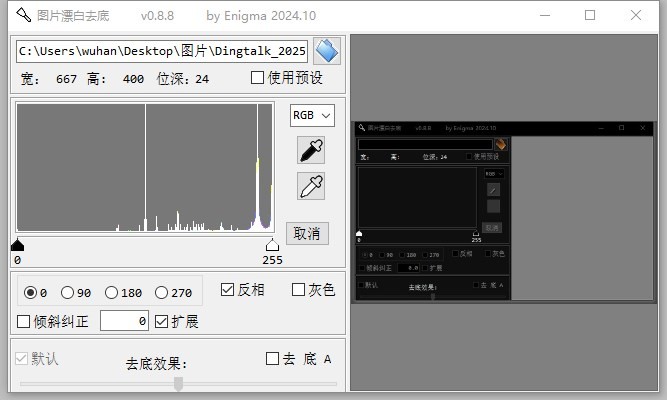Click the image file path field
This screenshot has width=667, height=400.
pos(162,51)
